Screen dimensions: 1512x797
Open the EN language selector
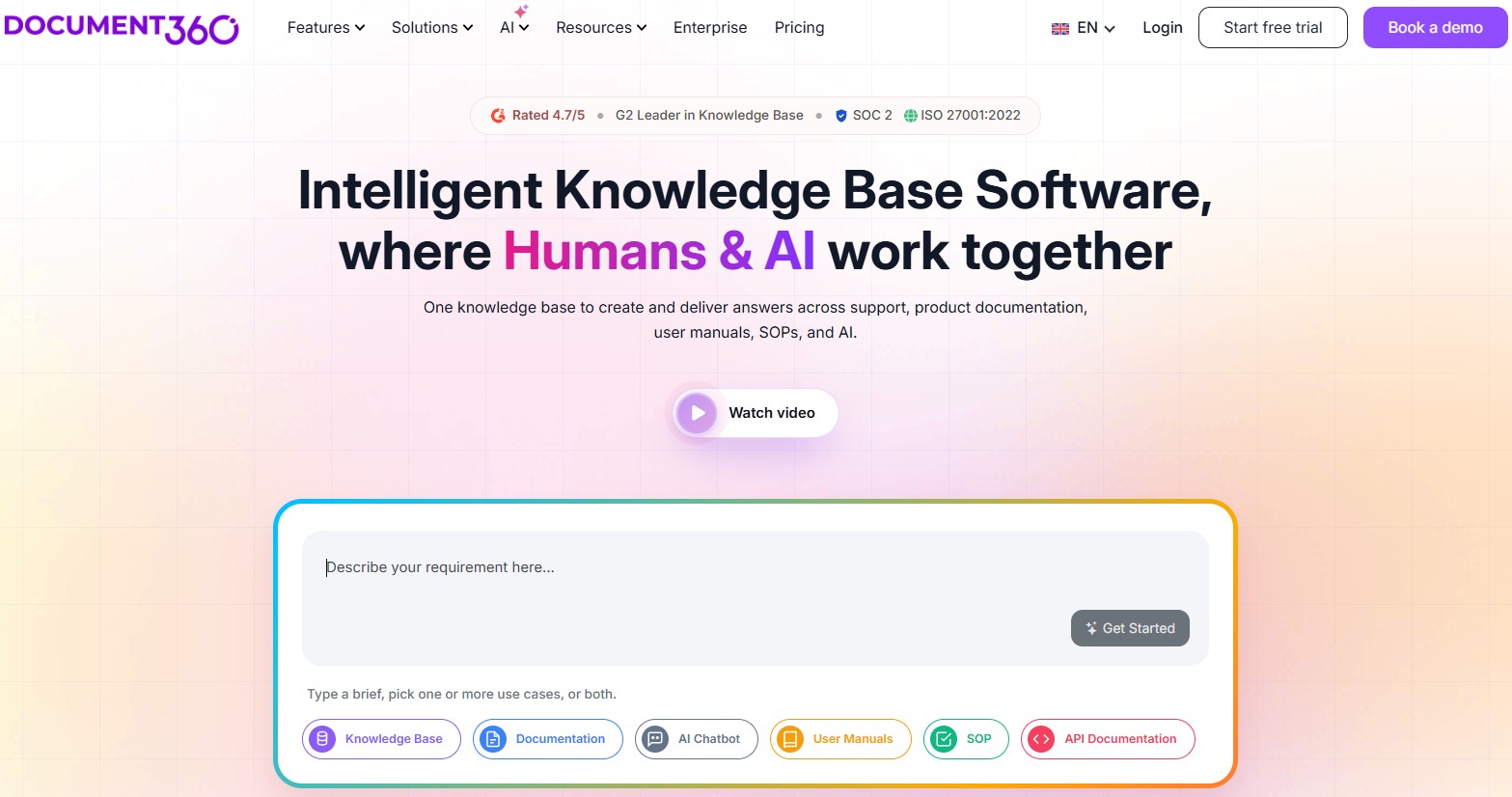tap(1083, 28)
